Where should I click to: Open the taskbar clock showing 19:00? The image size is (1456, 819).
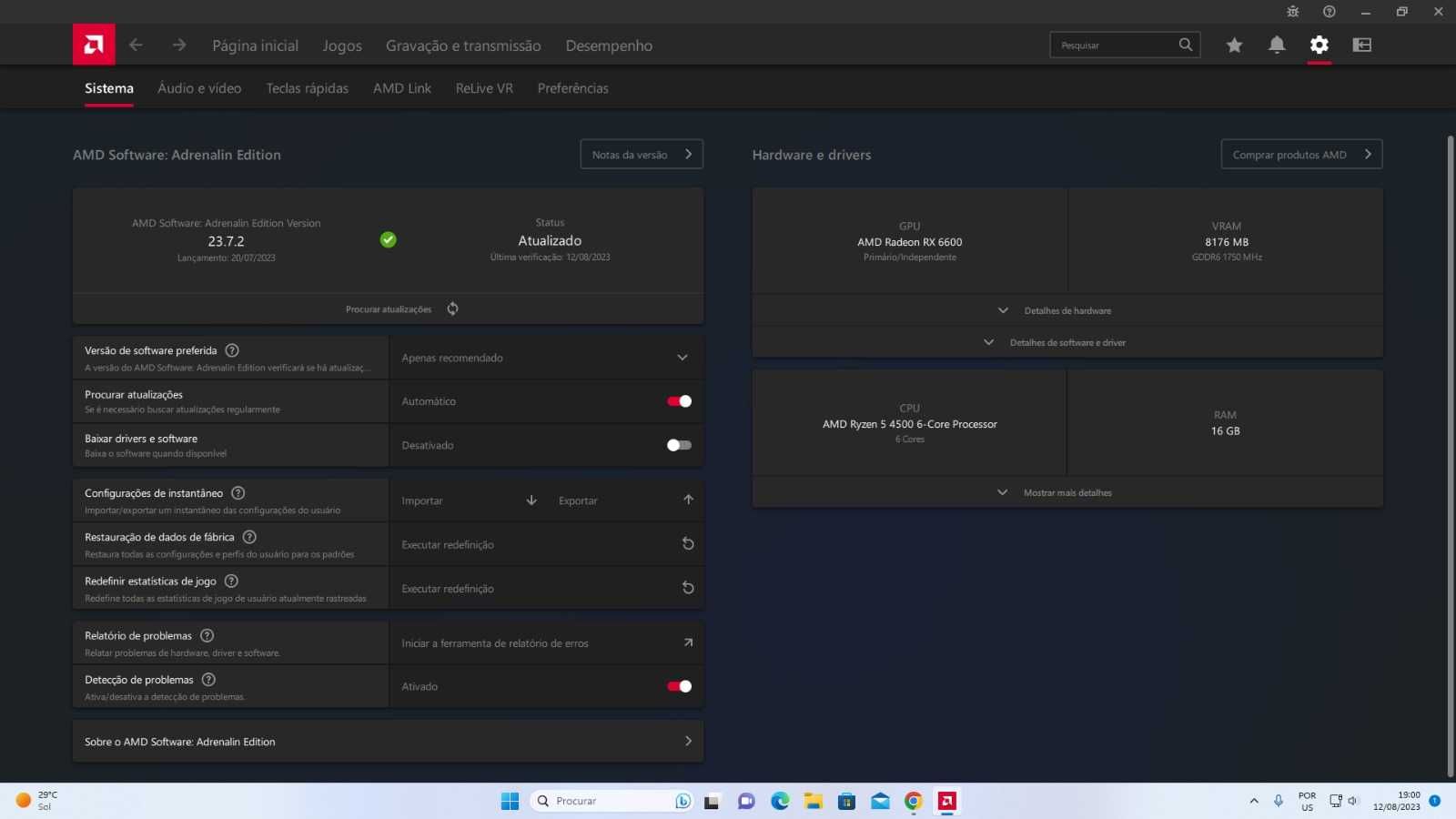[x=1397, y=801]
